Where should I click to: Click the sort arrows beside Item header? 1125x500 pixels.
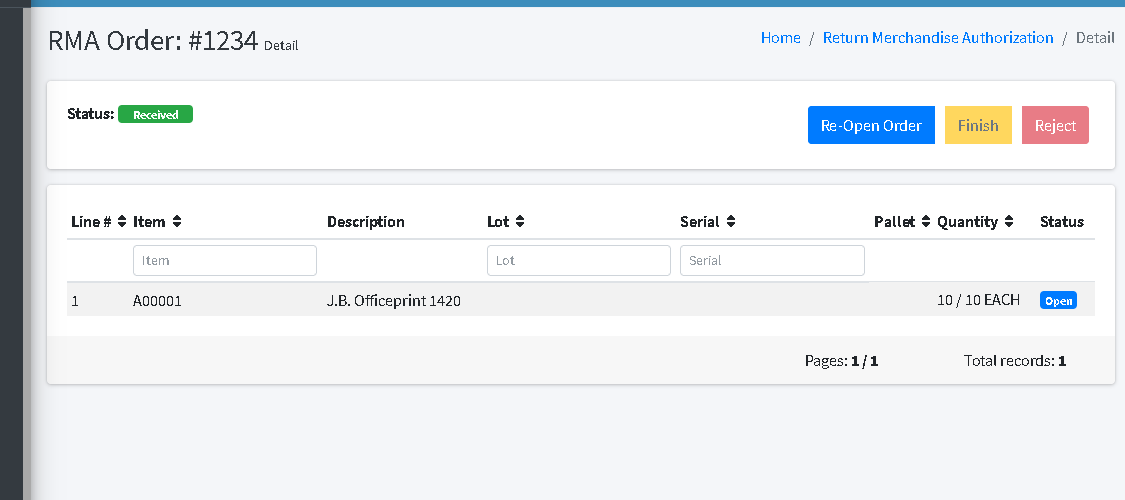point(177,222)
